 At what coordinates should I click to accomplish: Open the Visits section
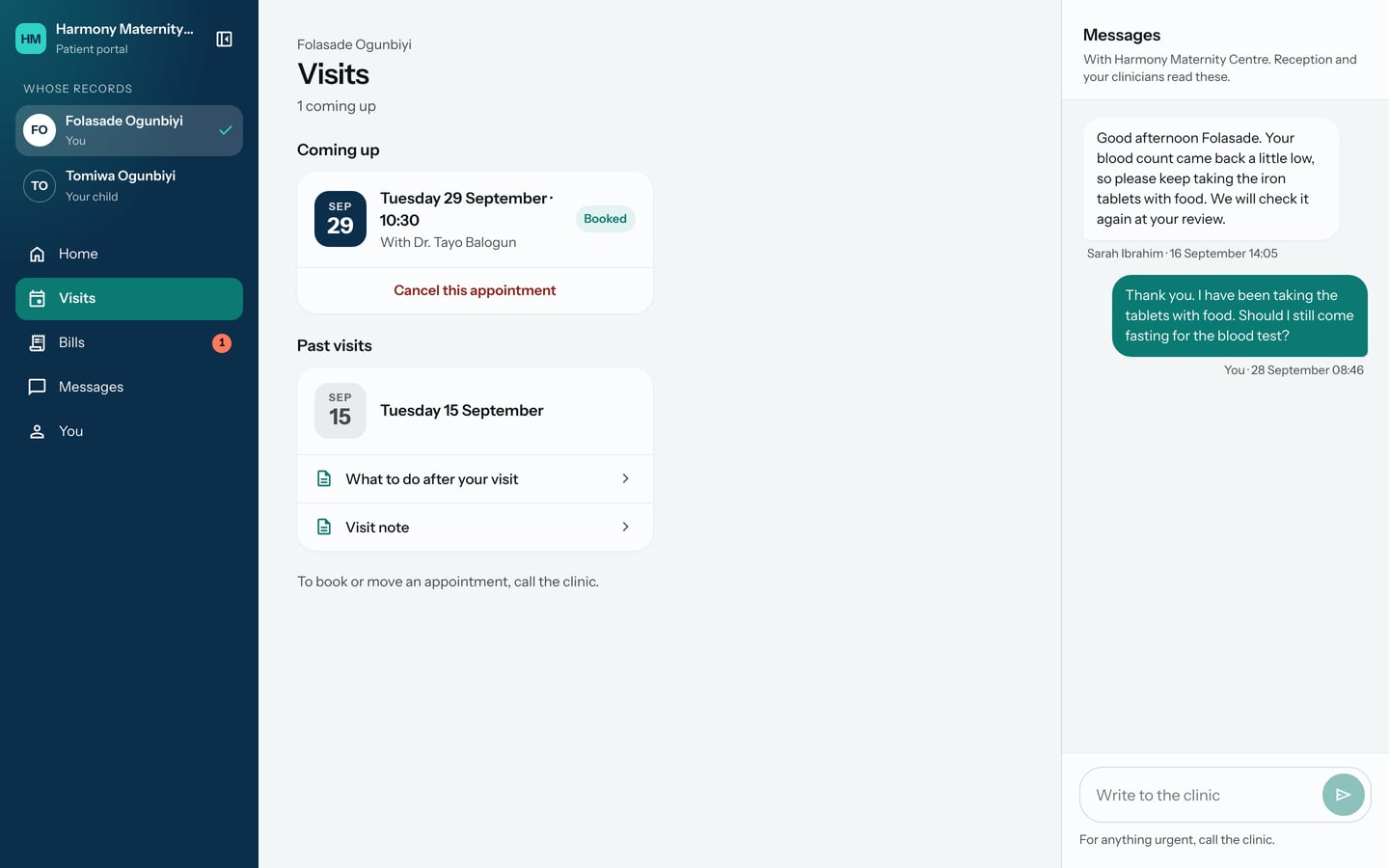pyautogui.click(x=129, y=299)
